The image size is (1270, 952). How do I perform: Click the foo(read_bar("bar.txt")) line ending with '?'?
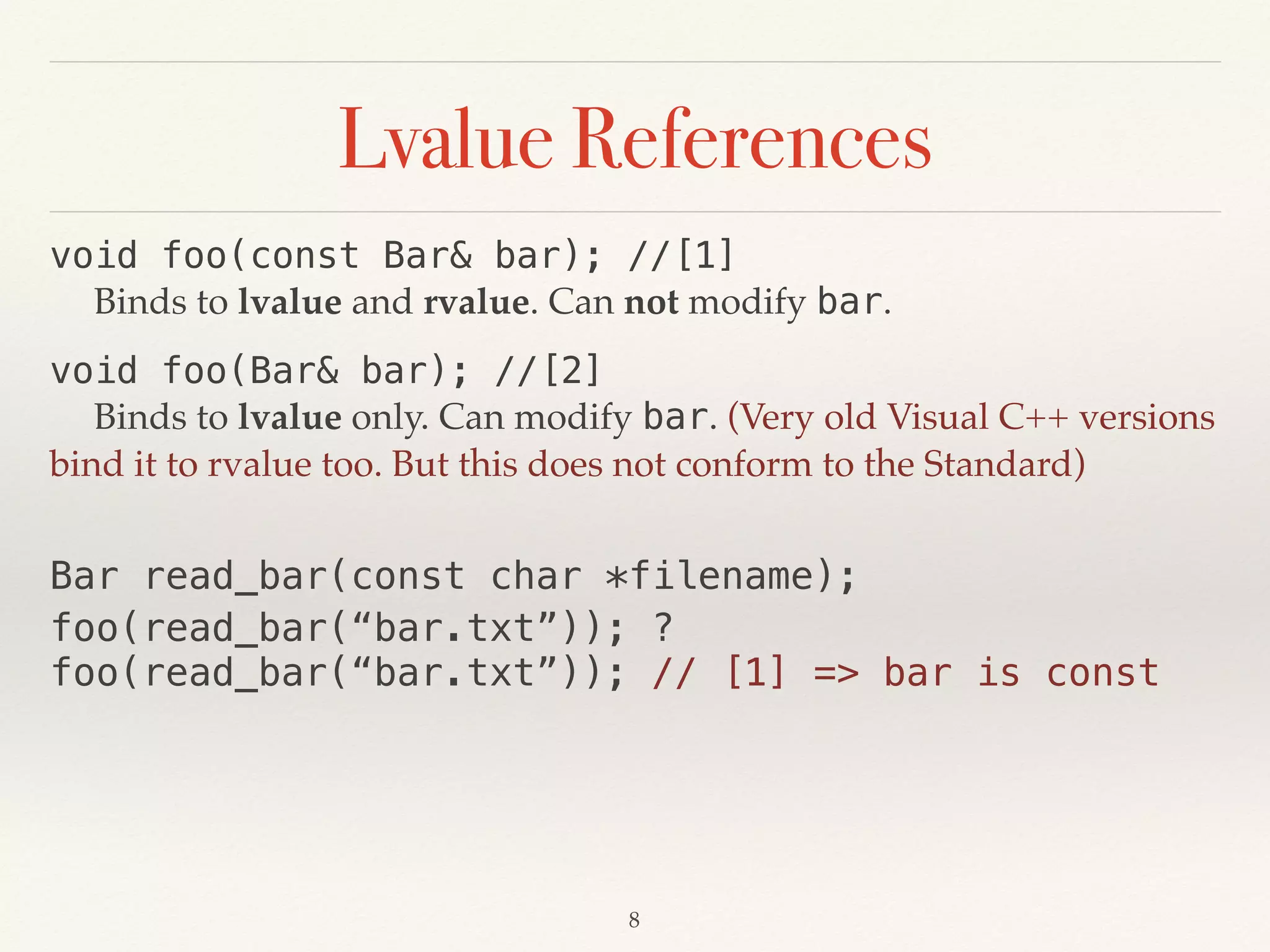362,627
